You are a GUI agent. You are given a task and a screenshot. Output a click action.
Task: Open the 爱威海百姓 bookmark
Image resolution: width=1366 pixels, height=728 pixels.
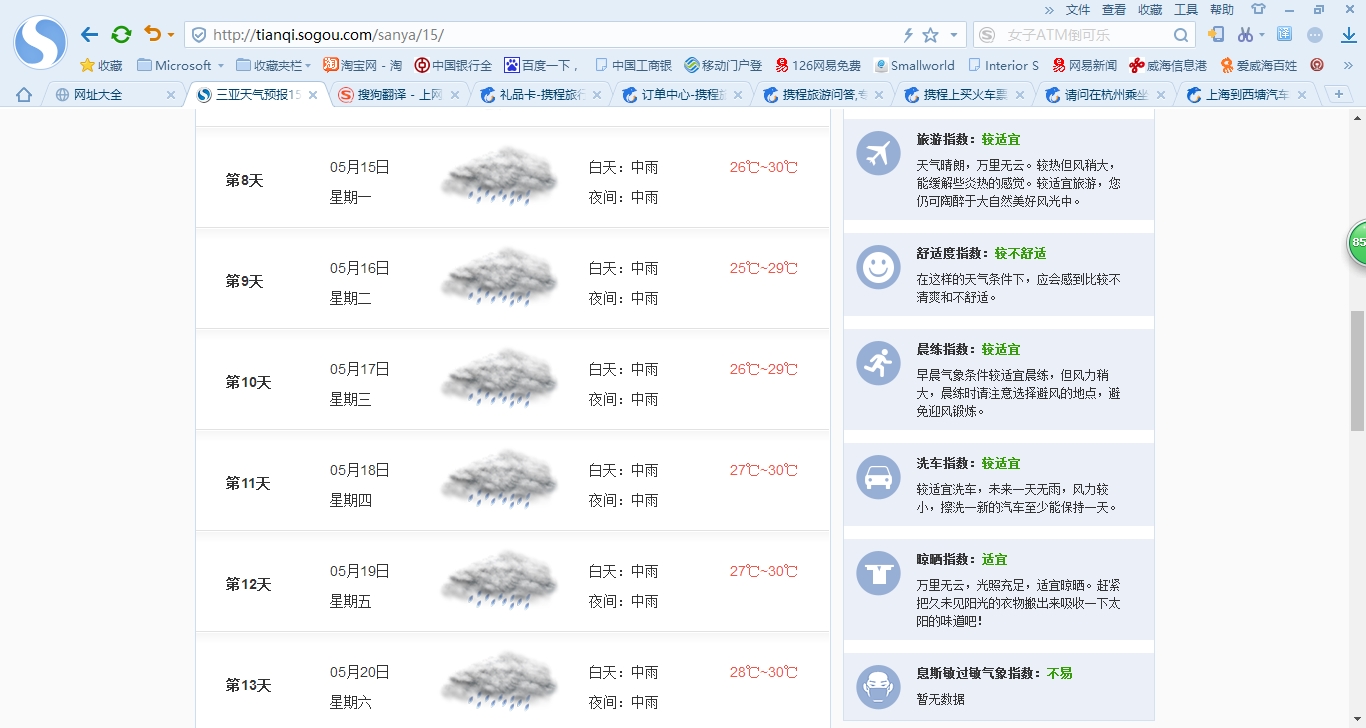[x=1258, y=65]
